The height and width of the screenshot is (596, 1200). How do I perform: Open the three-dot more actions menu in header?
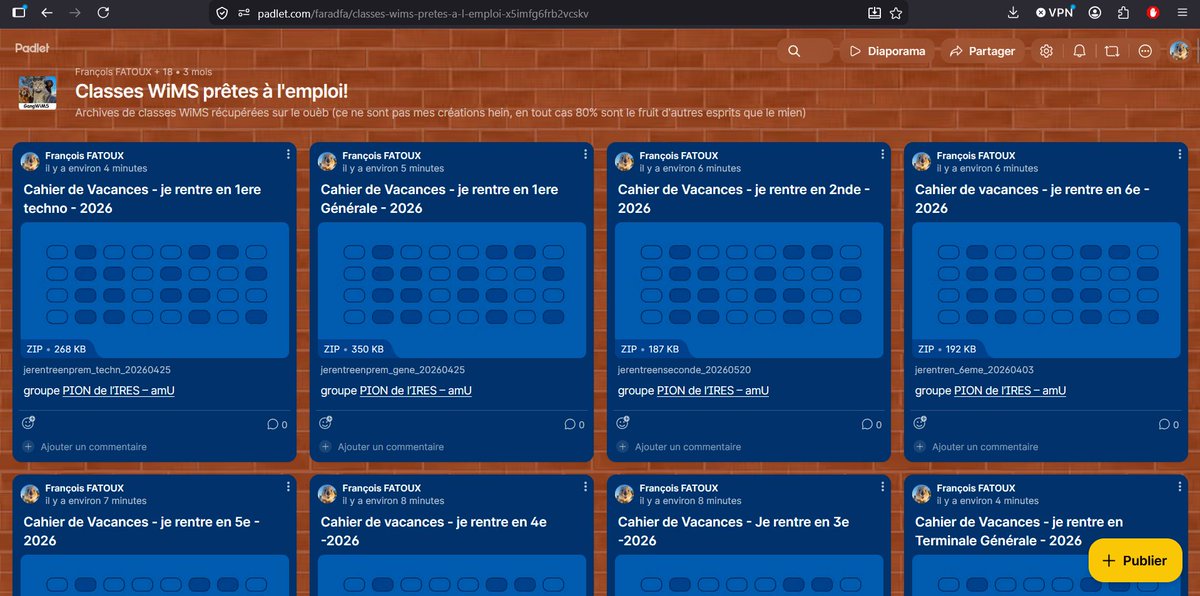(x=1145, y=51)
